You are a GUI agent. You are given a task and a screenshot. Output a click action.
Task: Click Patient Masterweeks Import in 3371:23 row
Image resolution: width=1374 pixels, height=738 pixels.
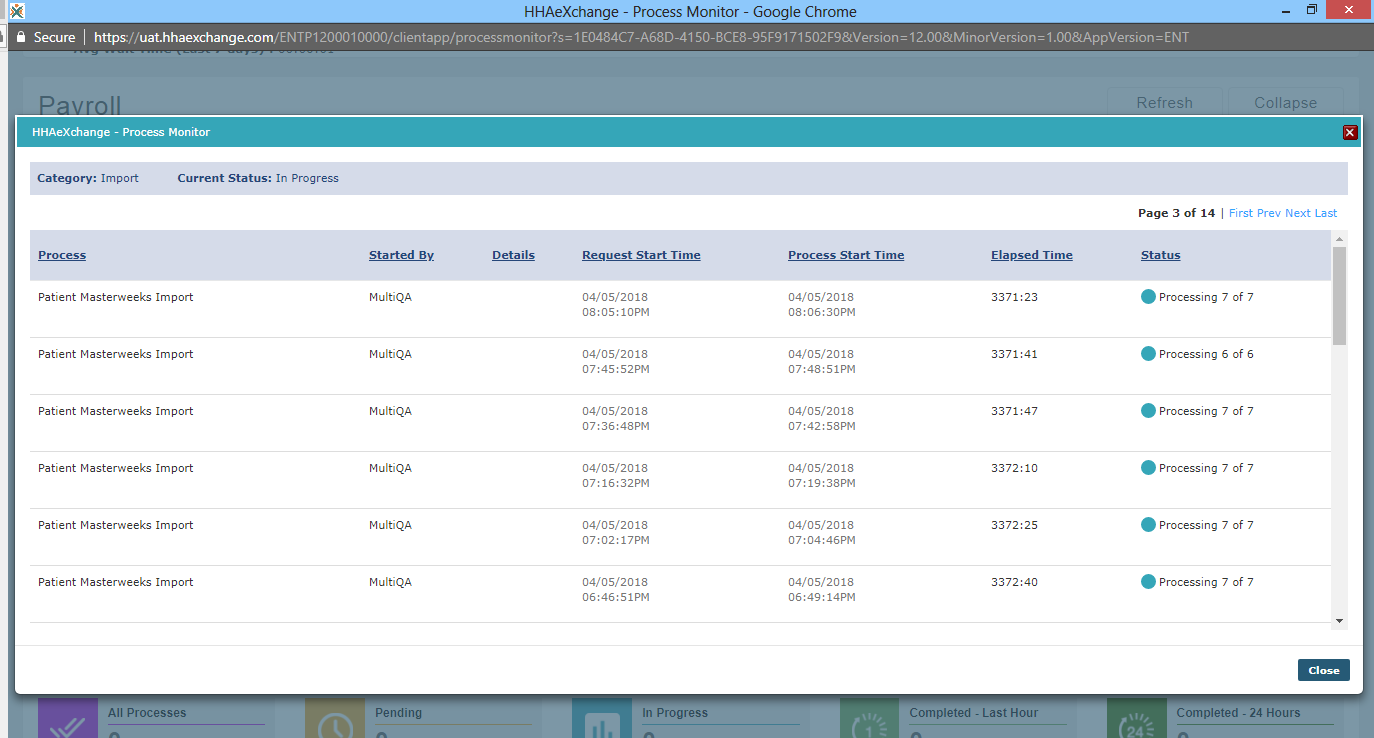point(116,297)
